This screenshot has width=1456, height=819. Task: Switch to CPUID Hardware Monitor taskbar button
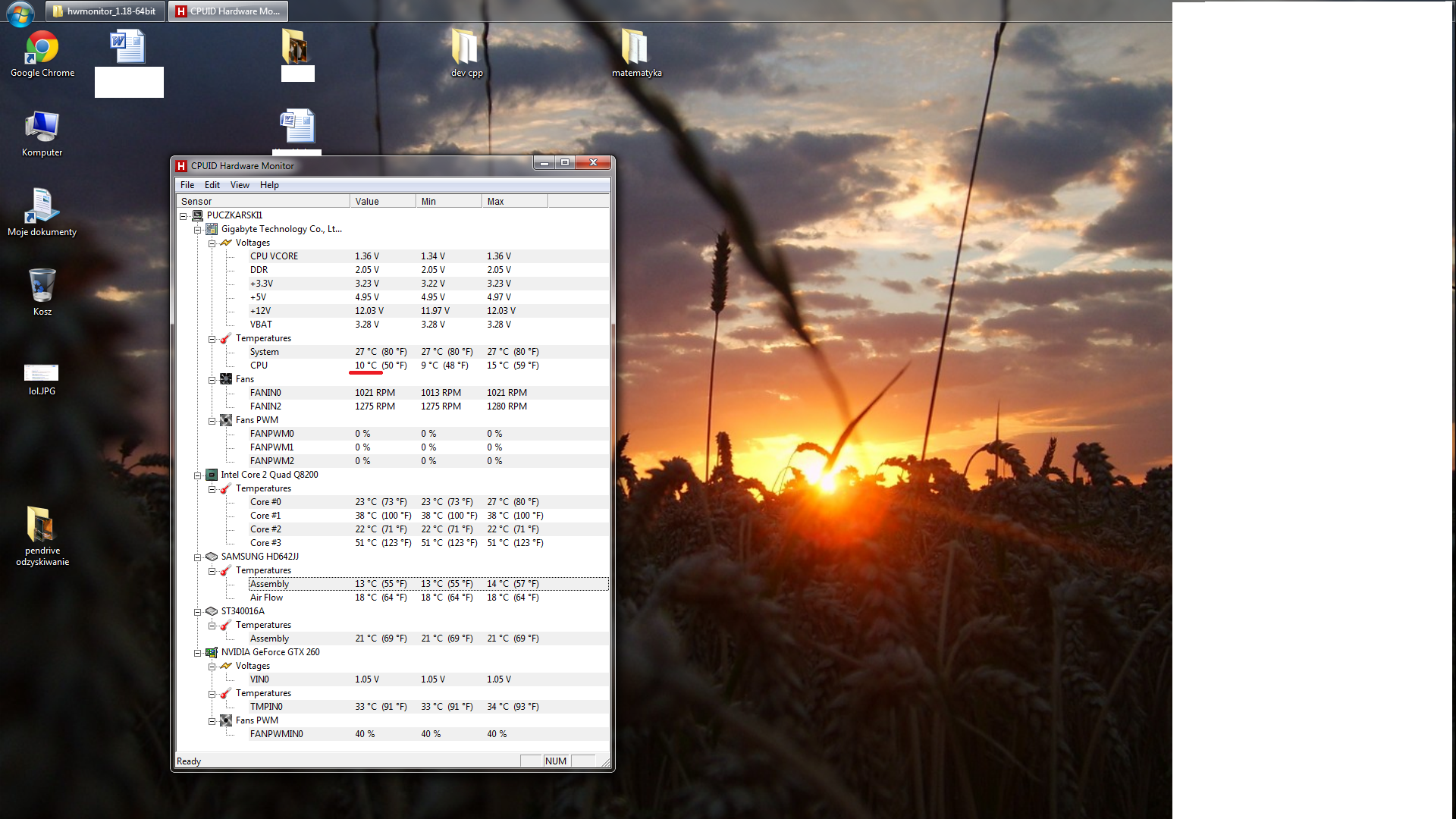click(x=228, y=11)
